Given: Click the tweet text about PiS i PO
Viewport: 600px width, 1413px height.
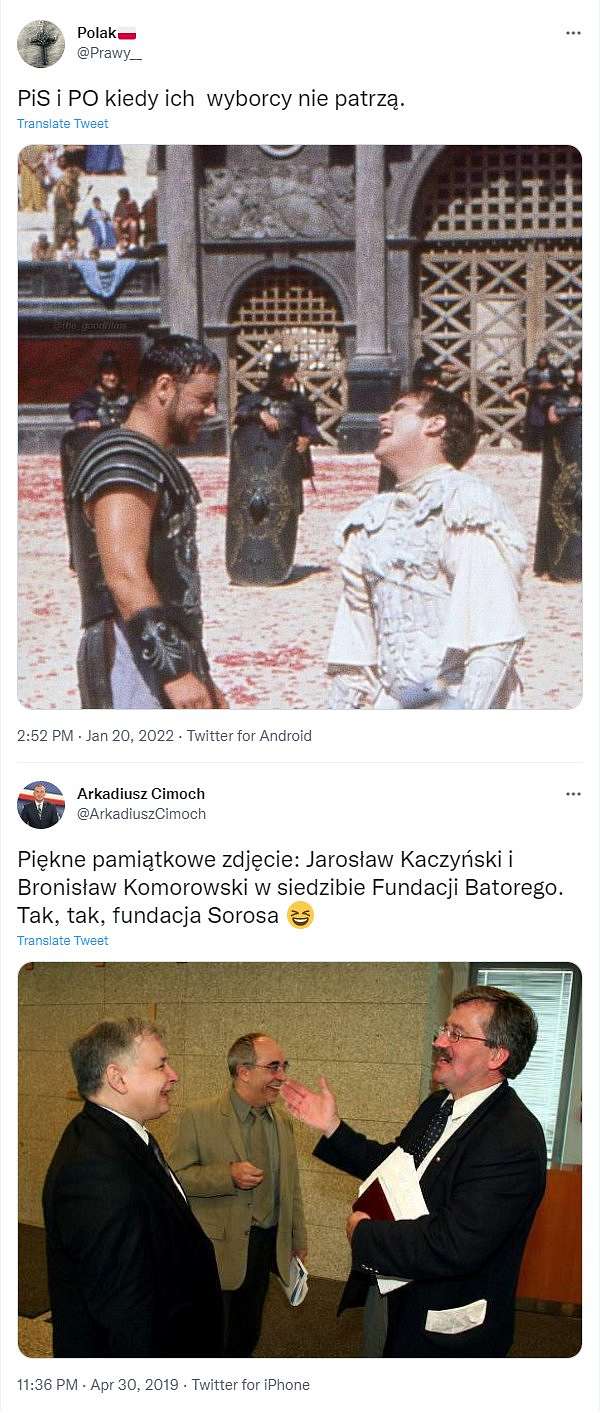Looking at the screenshot, I should pyautogui.click(x=211, y=99).
